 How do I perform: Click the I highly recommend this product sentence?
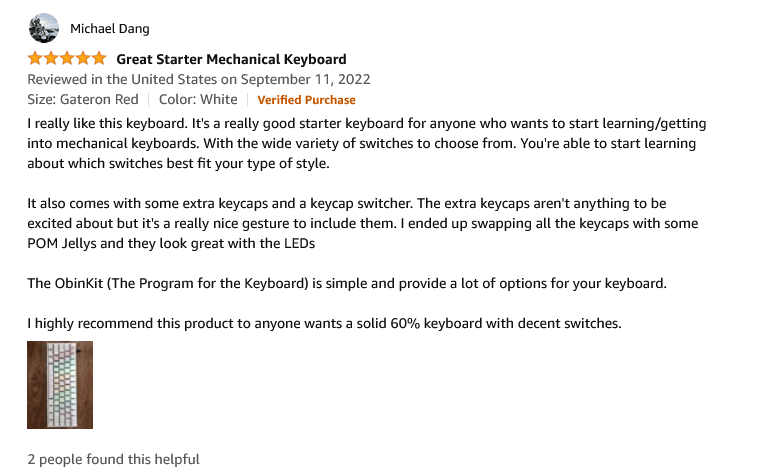(324, 324)
